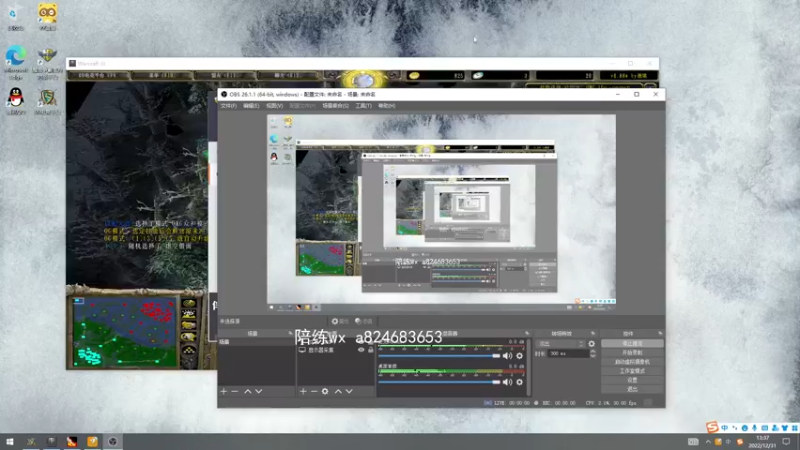Select the scene row in Scenes list
Image resolution: width=800 pixels, height=450 pixels.
[x=257, y=342]
